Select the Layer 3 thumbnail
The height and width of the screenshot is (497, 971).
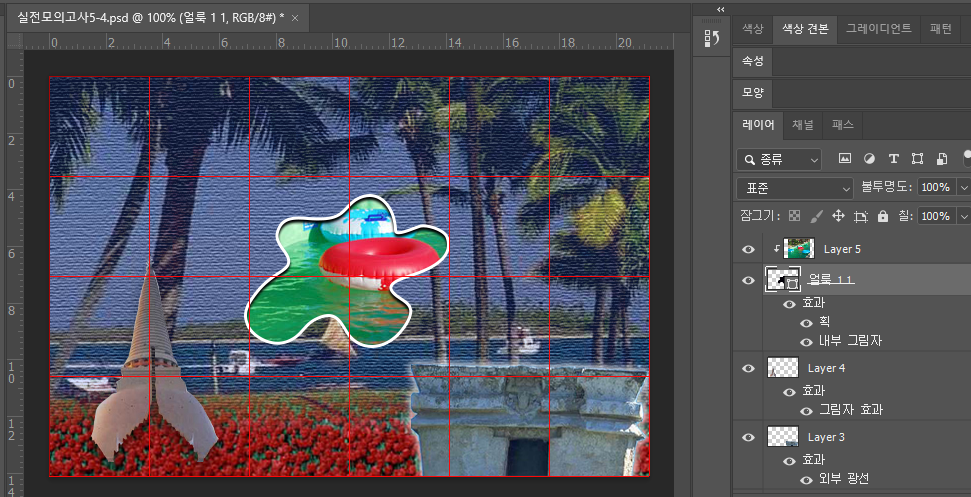coord(783,437)
